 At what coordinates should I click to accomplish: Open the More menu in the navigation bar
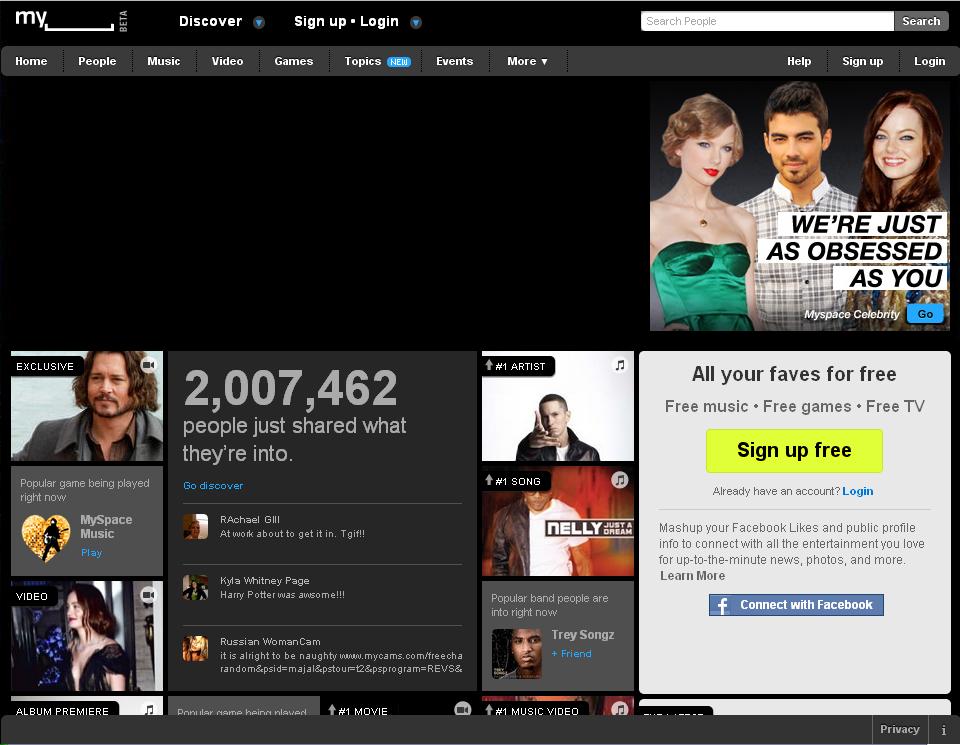(527, 61)
